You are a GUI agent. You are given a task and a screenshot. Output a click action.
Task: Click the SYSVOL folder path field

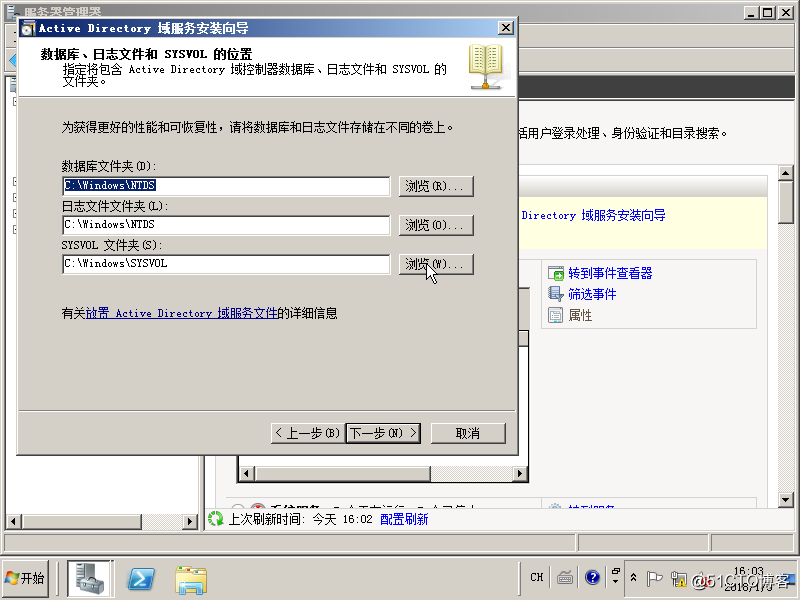coord(226,264)
